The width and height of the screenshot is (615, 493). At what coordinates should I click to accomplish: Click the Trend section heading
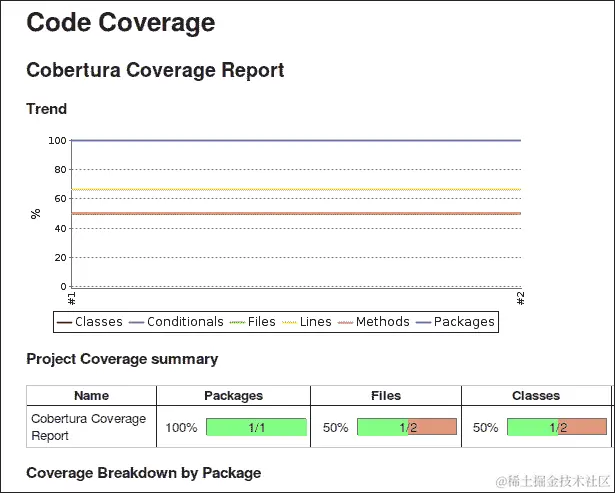coord(47,109)
